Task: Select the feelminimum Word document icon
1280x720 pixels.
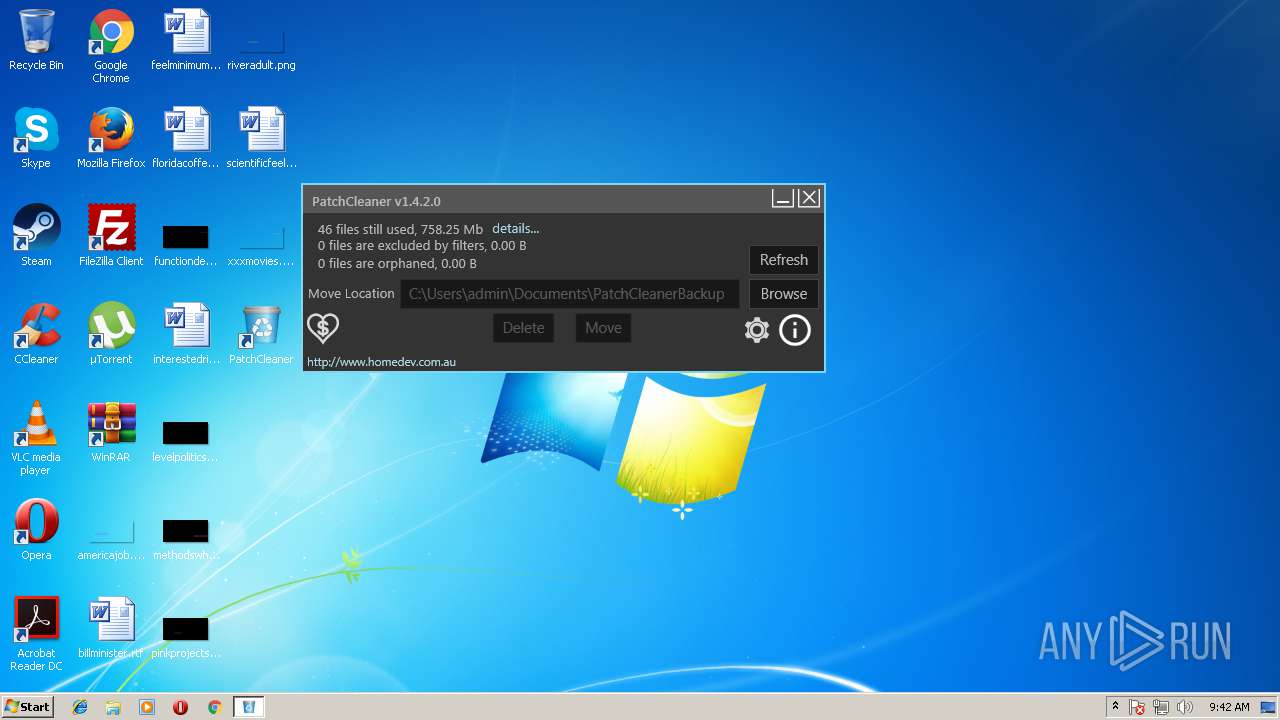Action: click(x=186, y=40)
